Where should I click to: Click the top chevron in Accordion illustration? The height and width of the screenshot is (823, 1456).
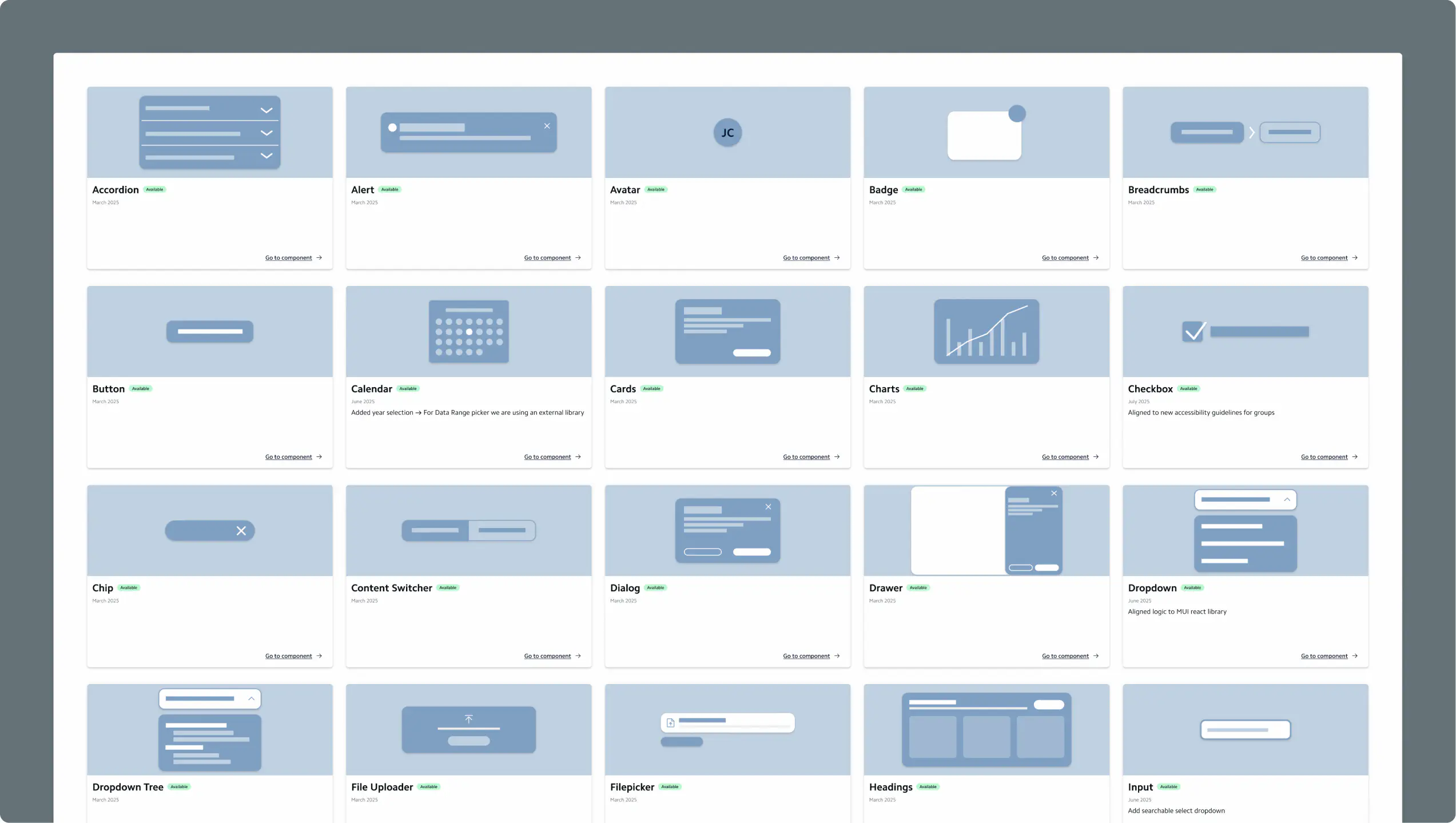(x=266, y=110)
